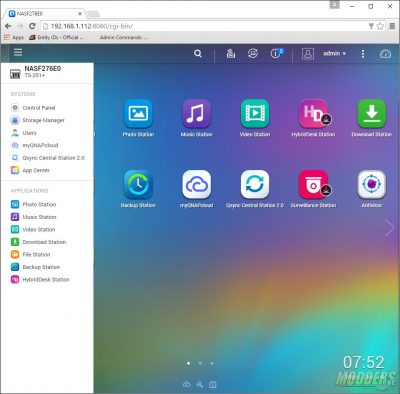Switch to third desktop page dot
Viewport: 400px width, 394px height.
pyautogui.click(x=212, y=363)
